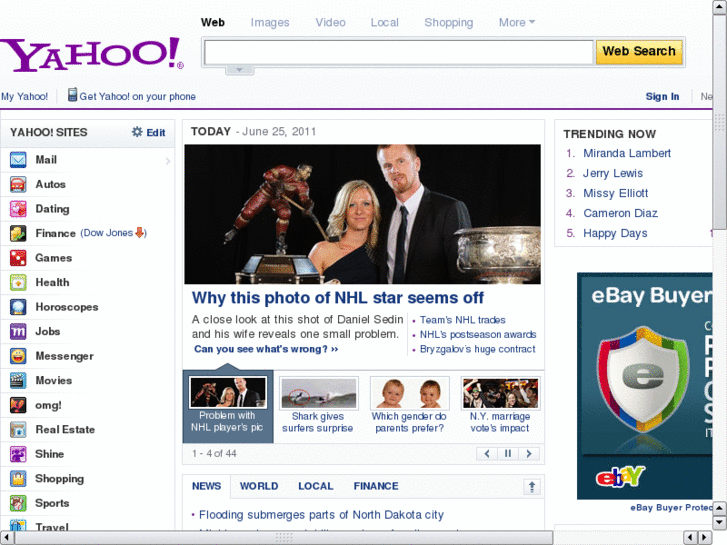Open the More search options dropdown
Viewport: 727px width, 545px height.
517,22
